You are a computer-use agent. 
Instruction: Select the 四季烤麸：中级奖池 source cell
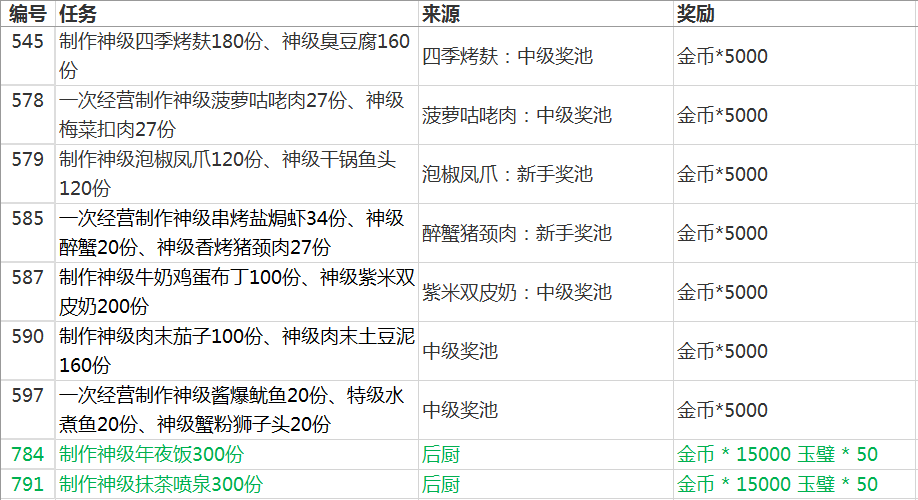coord(546,56)
